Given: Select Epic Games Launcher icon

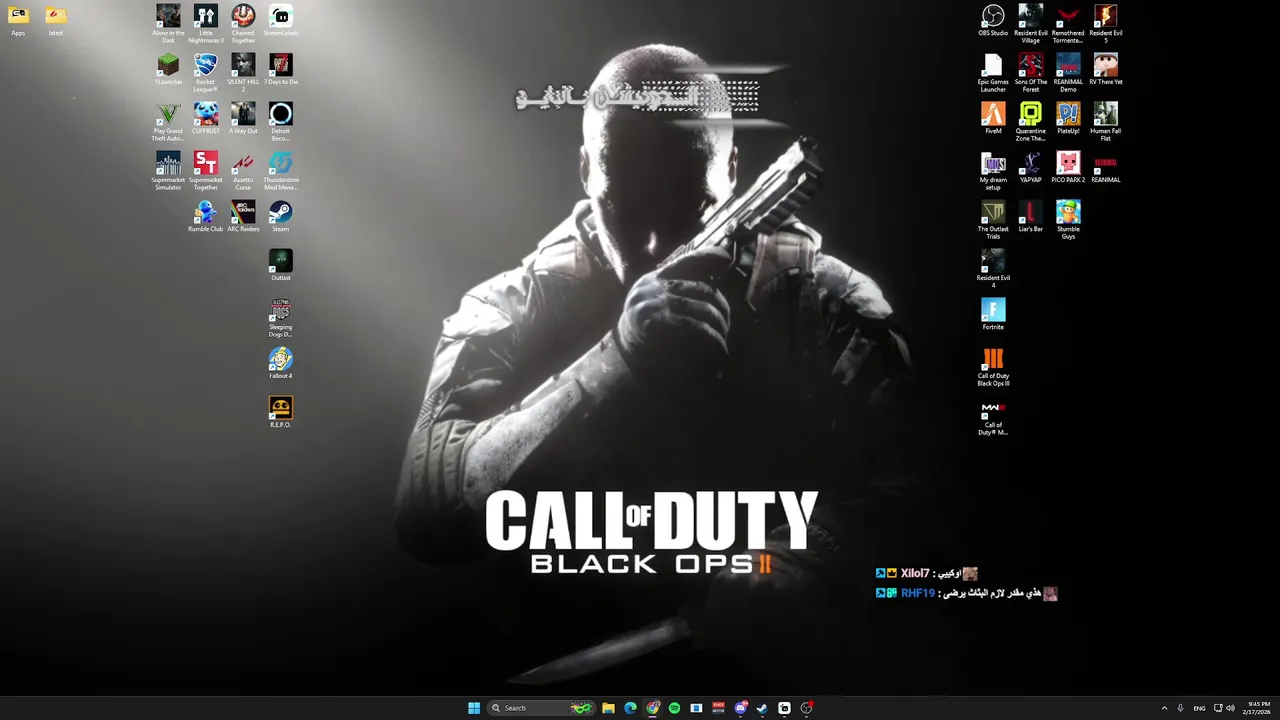Looking at the screenshot, I should [x=993, y=73].
